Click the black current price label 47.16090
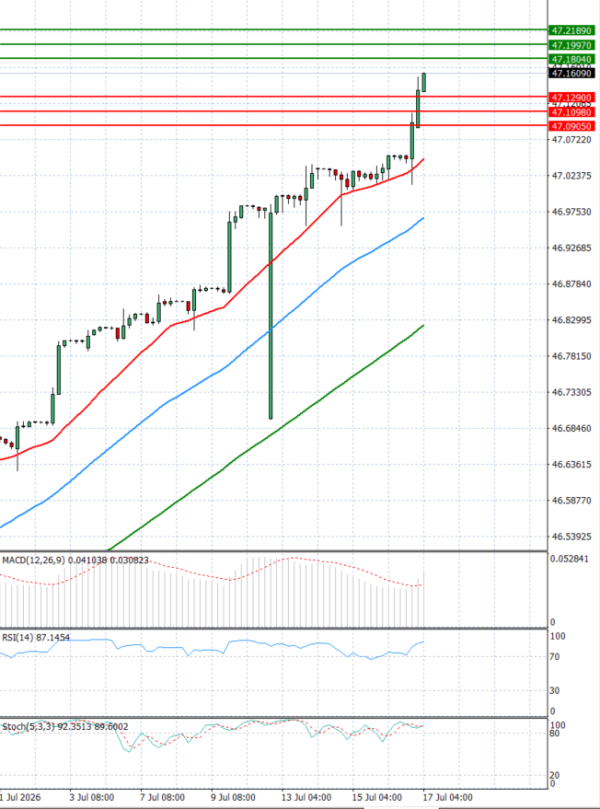This screenshot has height=809, width=600. [x=571, y=74]
